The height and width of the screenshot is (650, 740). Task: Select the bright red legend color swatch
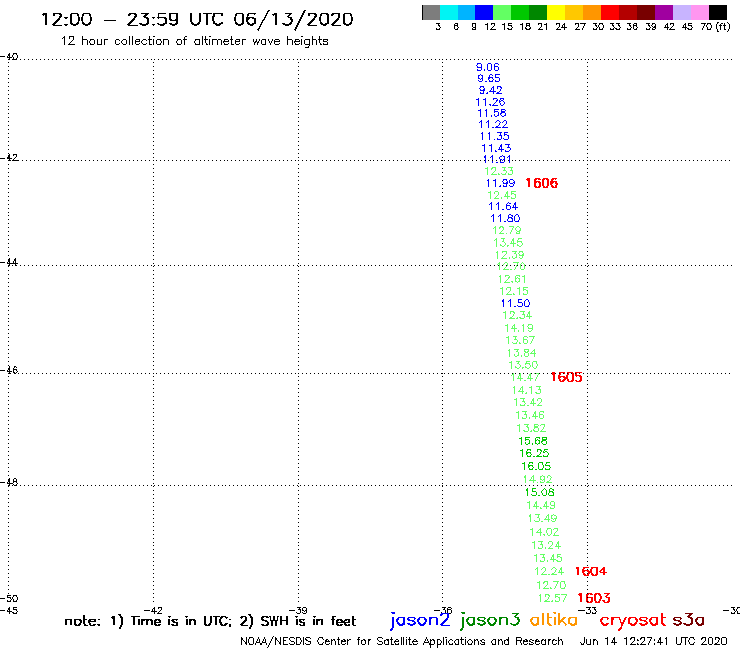coord(610,12)
